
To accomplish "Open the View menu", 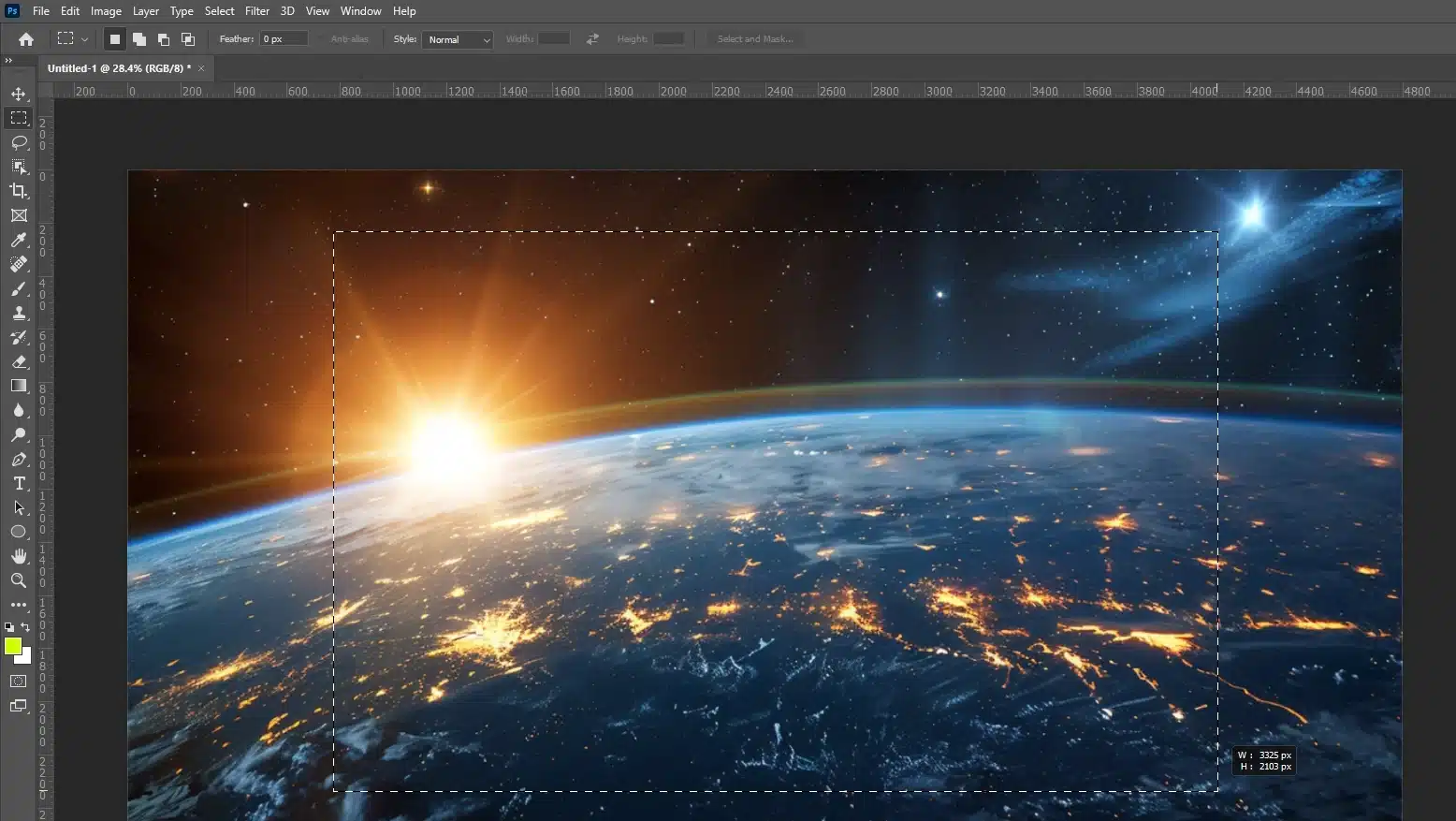I will tap(318, 11).
